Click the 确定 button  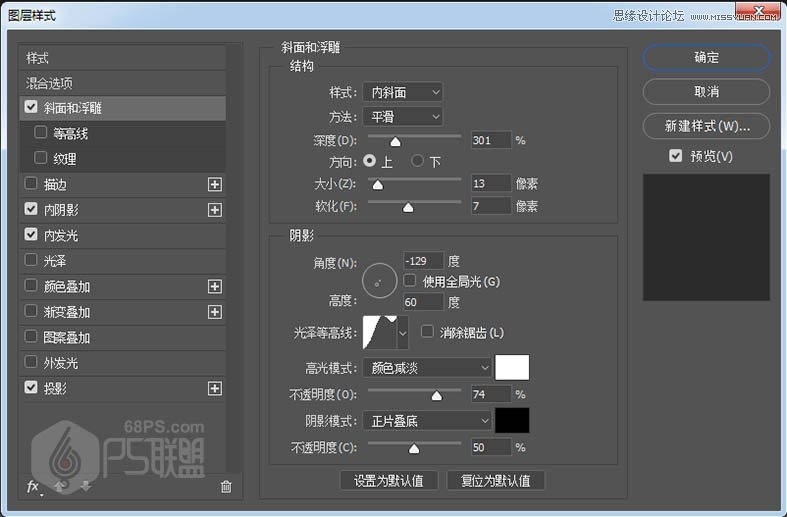pyautogui.click(x=706, y=57)
